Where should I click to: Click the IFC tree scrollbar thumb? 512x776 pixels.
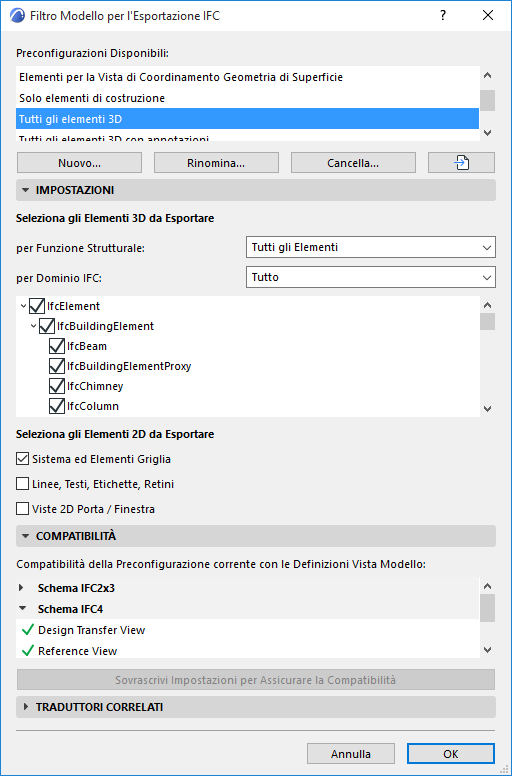click(487, 322)
